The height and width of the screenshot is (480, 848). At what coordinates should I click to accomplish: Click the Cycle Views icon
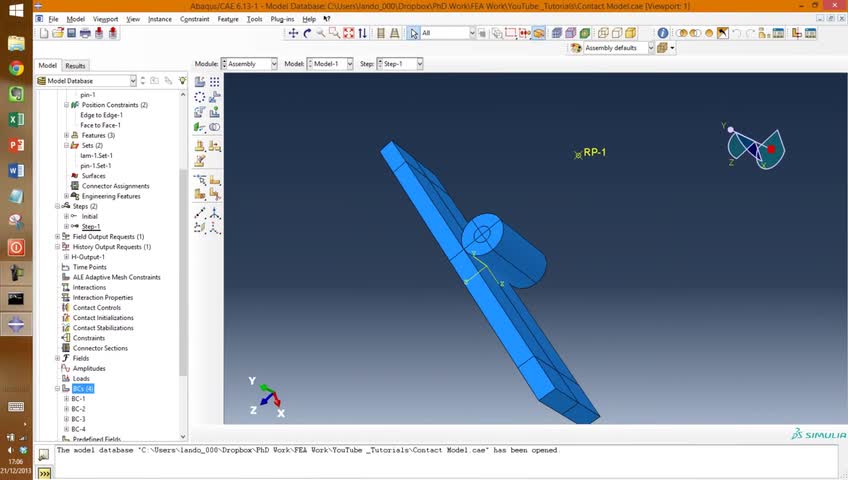[362, 33]
